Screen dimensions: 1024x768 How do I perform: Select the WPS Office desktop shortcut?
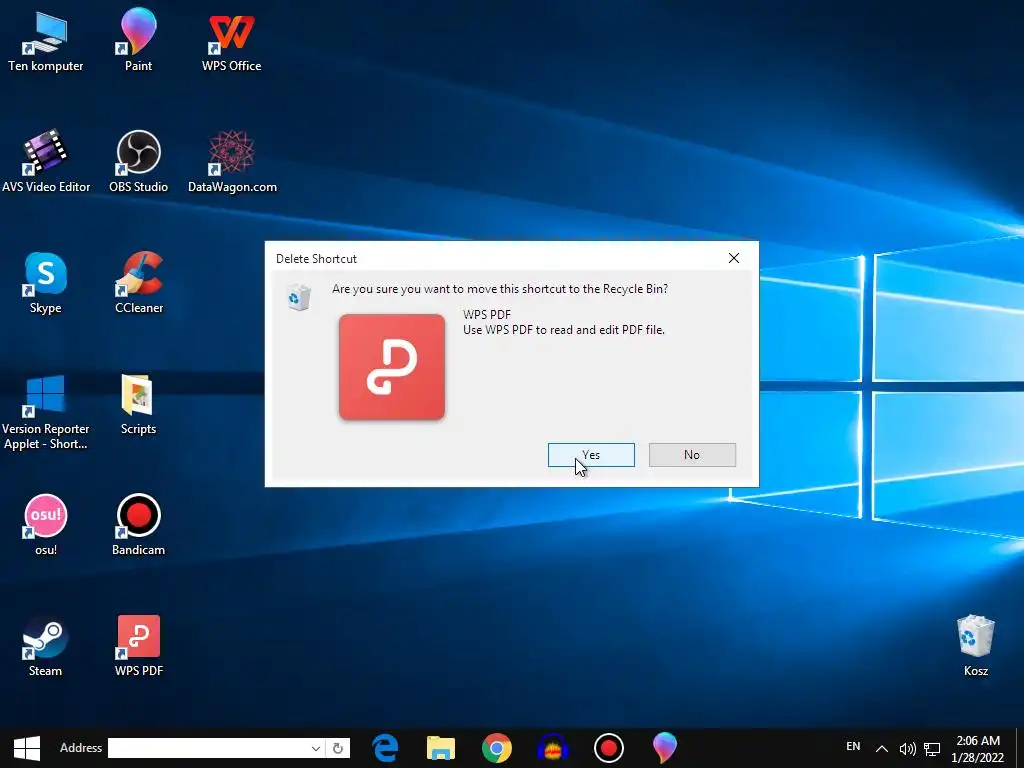tap(231, 40)
